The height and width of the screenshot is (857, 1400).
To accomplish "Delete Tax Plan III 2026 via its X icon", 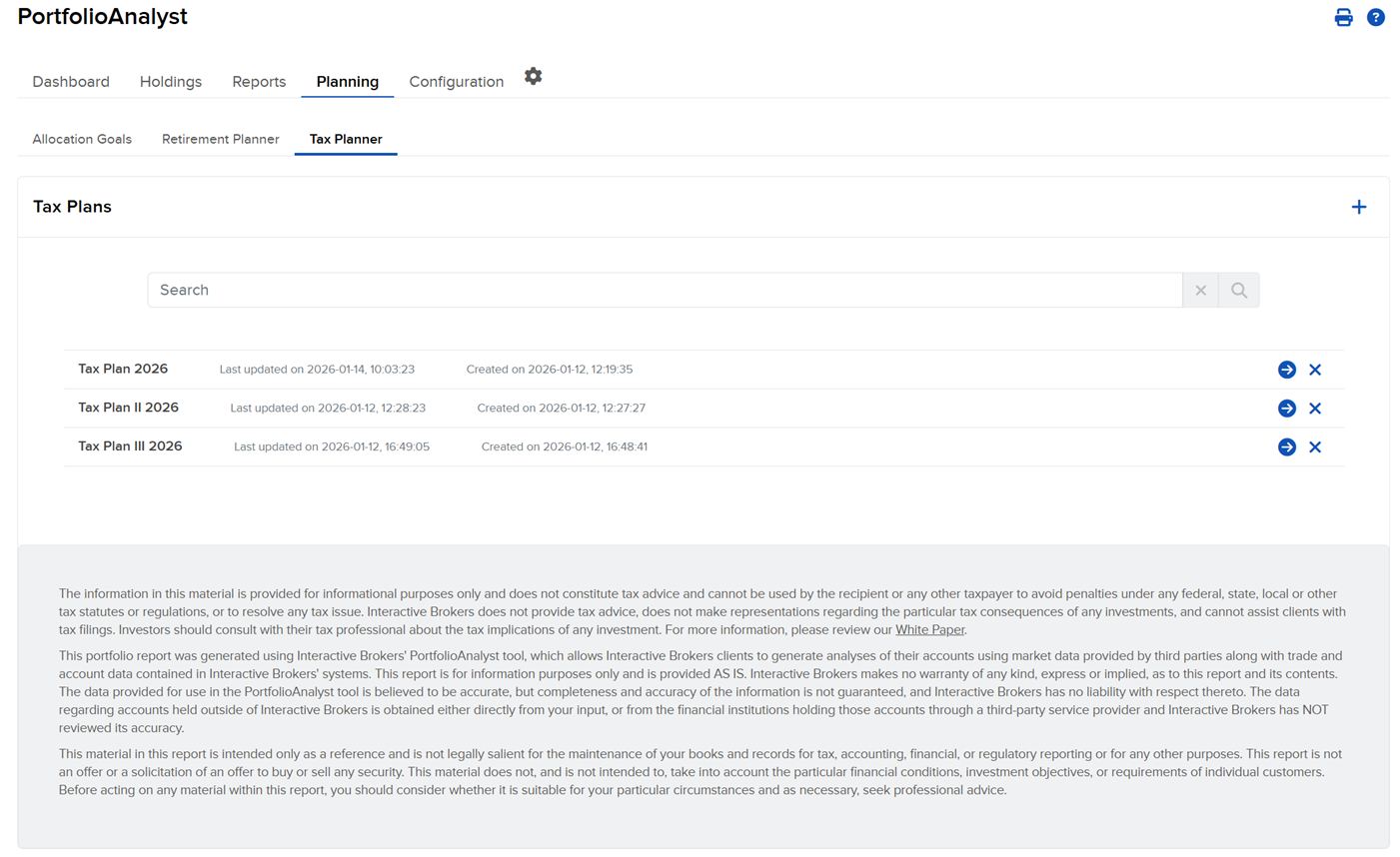I will [1315, 446].
